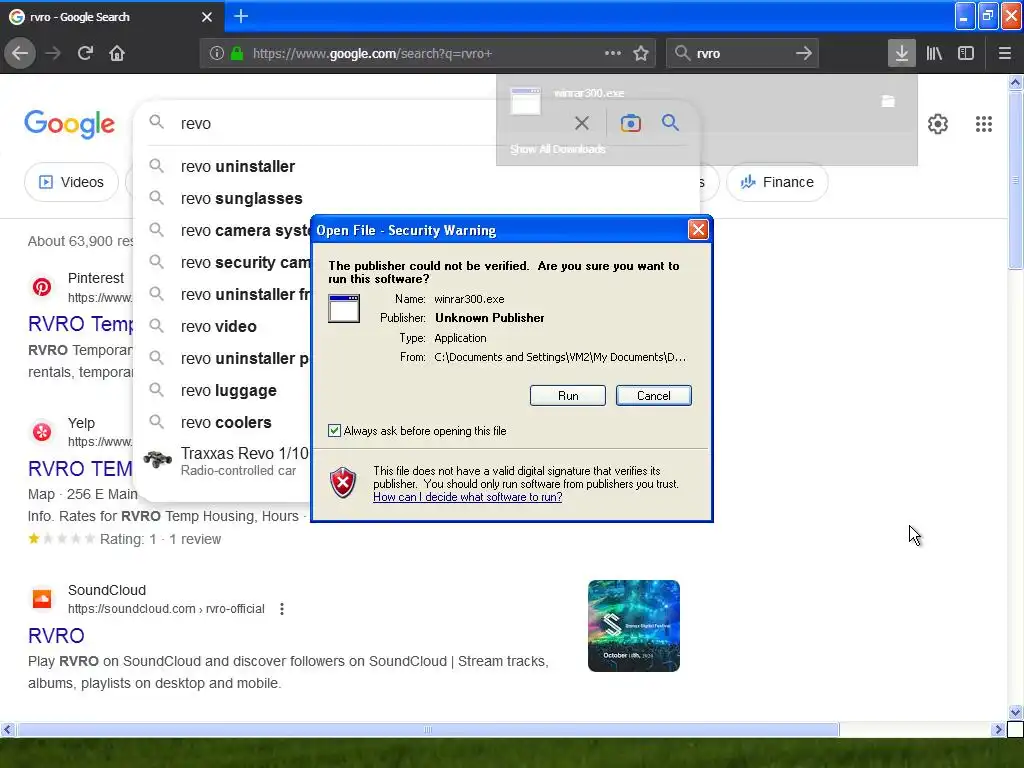1024x768 pixels.
Task: Clear the Google search box text
Action: [x=582, y=123]
